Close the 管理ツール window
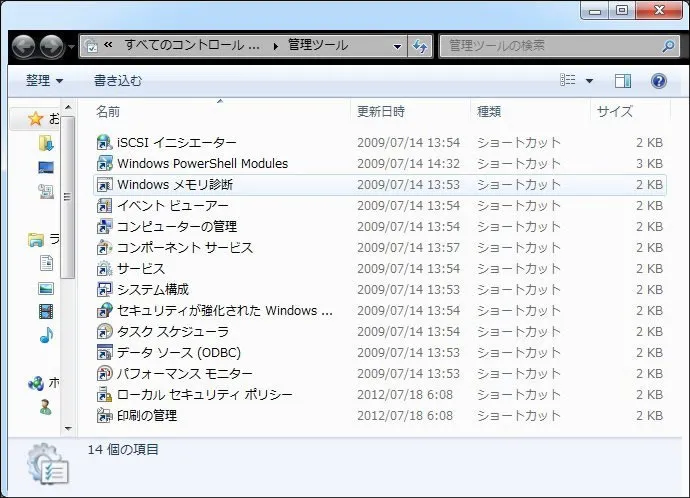The height and width of the screenshot is (498, 690). point(659,11)
